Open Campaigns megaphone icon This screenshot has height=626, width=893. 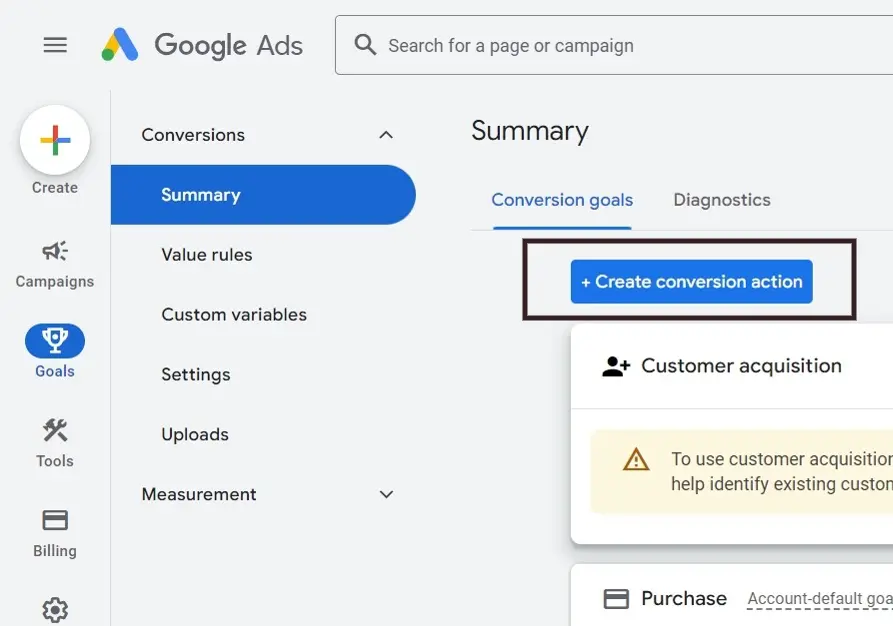(55, 251)
